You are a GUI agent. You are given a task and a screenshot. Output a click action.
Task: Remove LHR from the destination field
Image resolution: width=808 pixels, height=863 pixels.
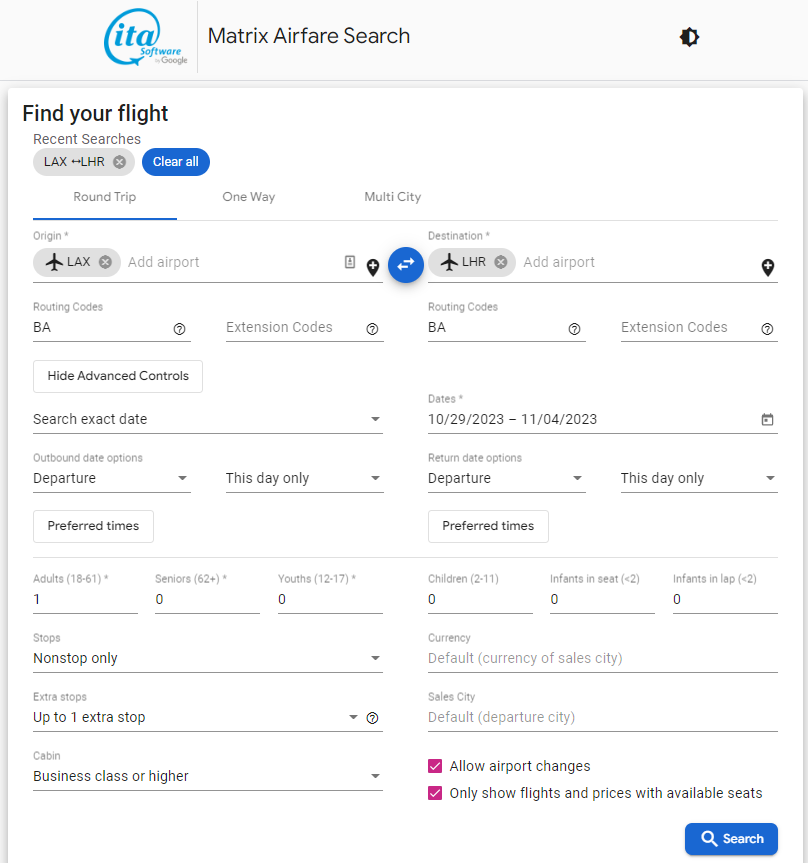(x=500, y=262)
